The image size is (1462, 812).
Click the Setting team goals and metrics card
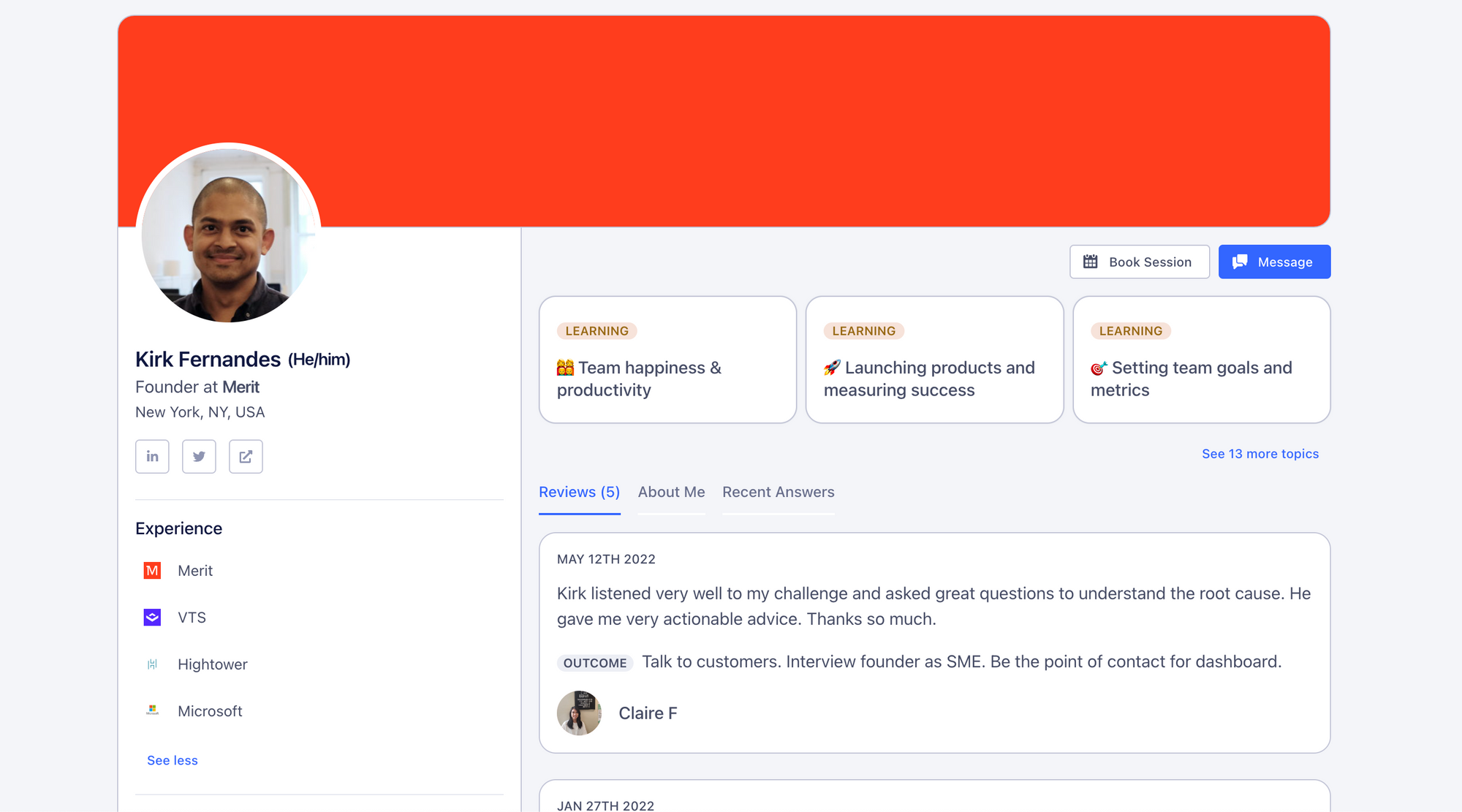pos(1201,360)
